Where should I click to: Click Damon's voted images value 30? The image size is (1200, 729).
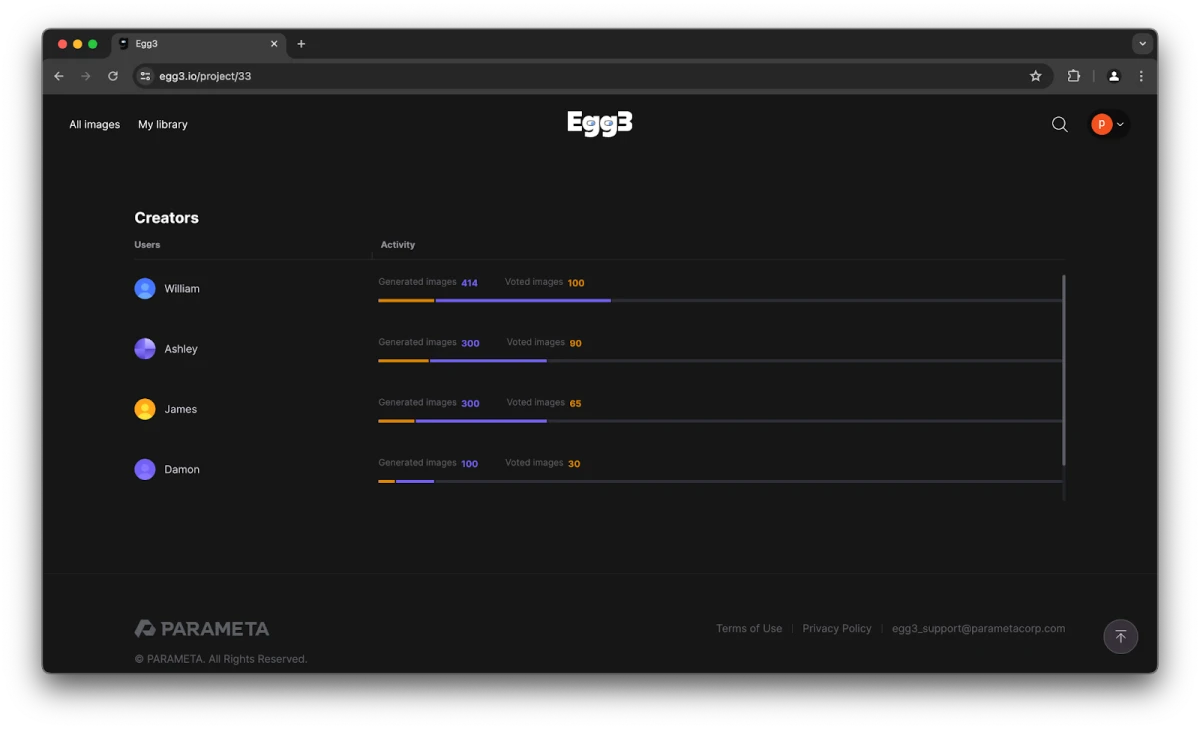[574, 464]
